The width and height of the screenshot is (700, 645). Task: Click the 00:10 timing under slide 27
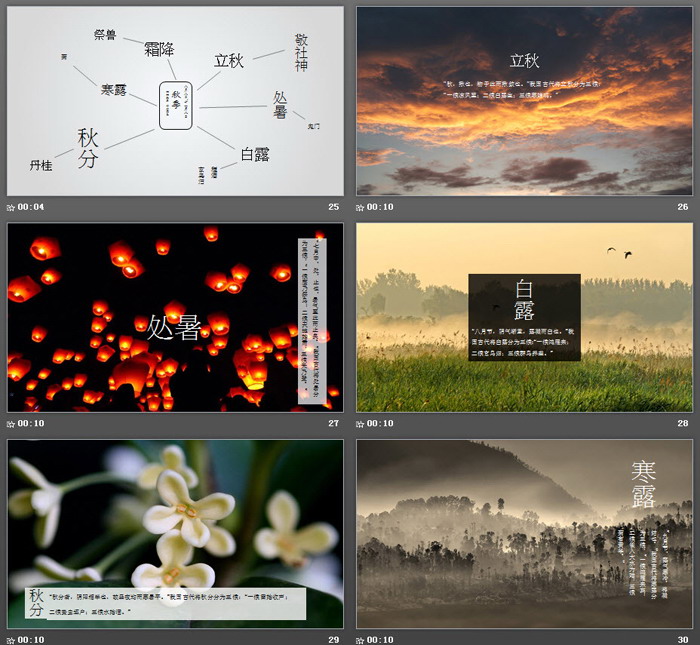click(31, 423)
